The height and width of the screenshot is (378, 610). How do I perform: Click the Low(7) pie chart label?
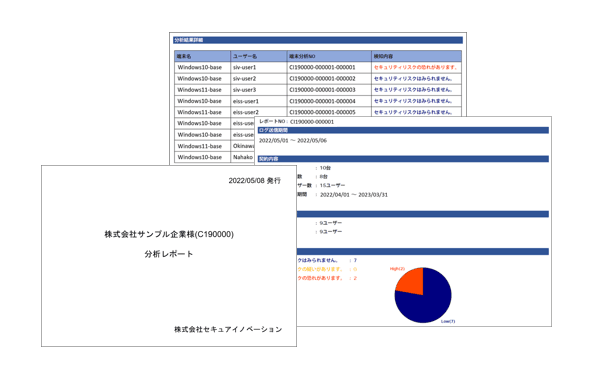(448, 321)
